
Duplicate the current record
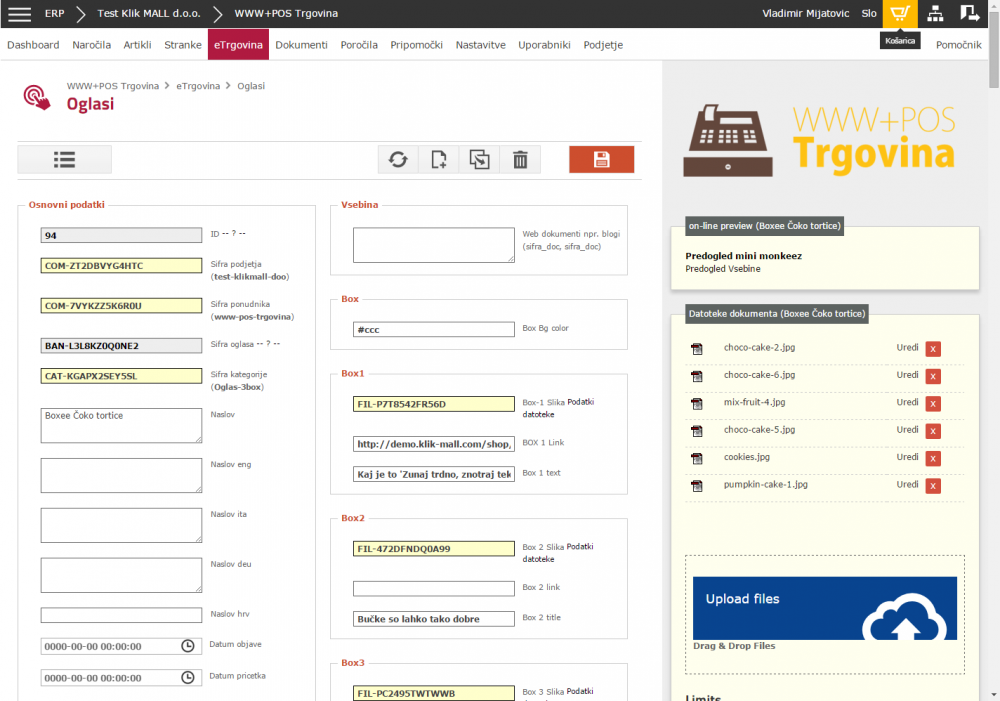click(480, 160)
